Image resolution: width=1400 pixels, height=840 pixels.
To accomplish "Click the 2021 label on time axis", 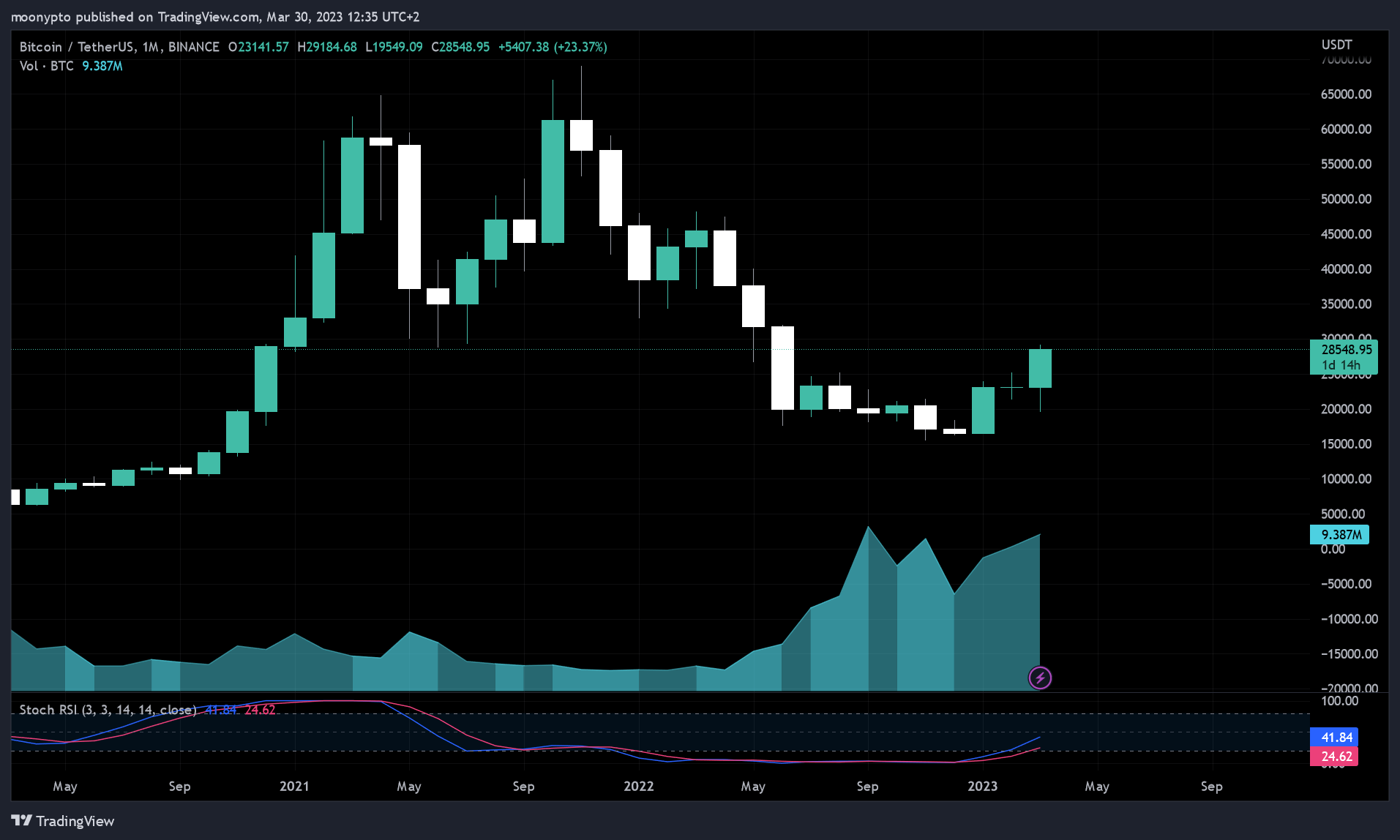I will pos(294,786).
